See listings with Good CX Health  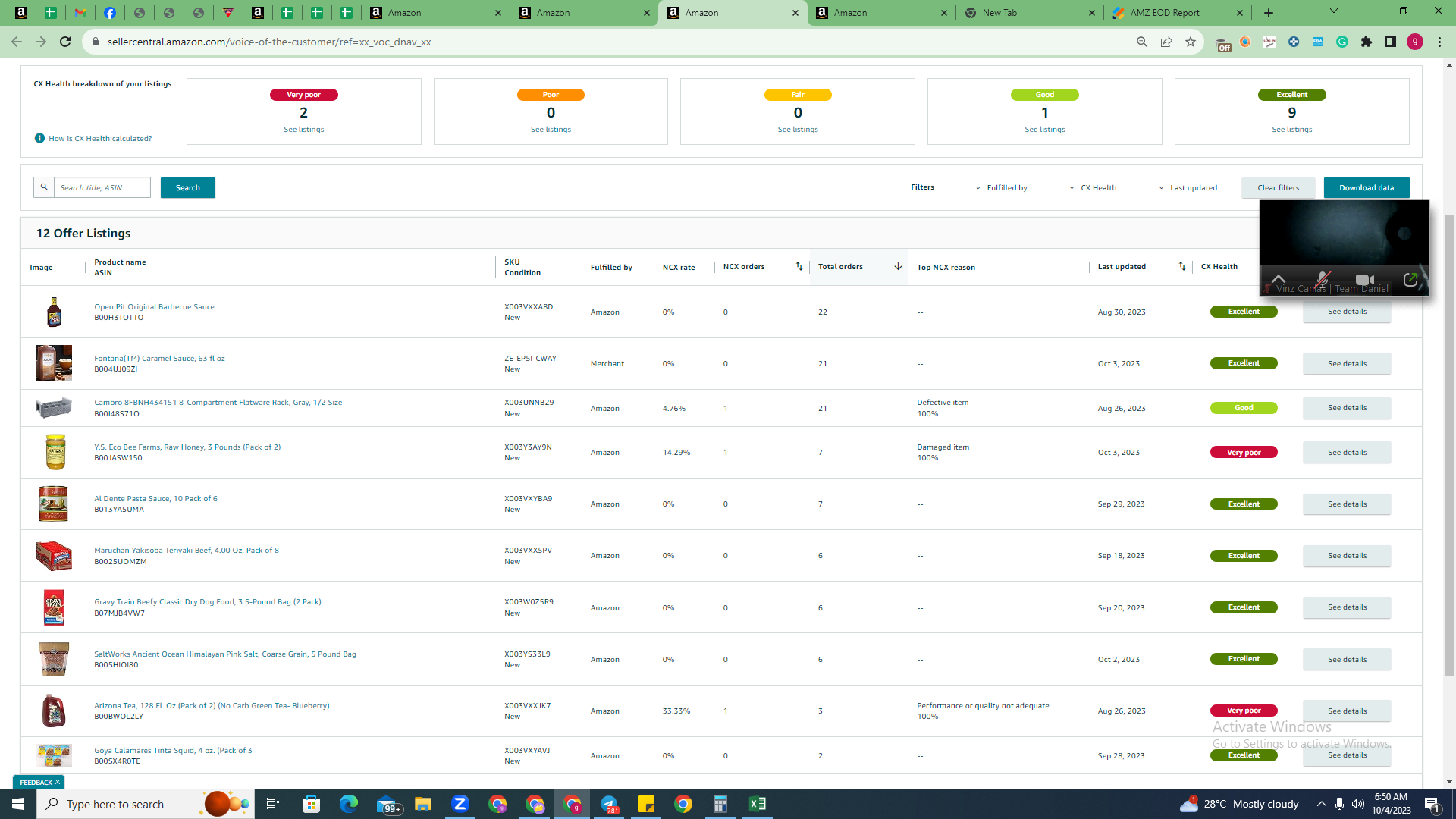[1045, 130]
